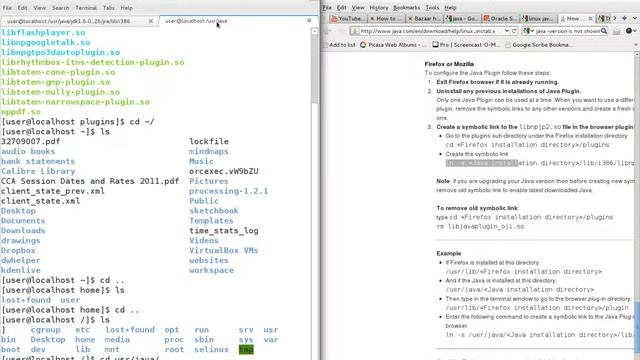Reload the page with refresh icon
Screen dimensions: 640x360
click(x=514, y=31)
